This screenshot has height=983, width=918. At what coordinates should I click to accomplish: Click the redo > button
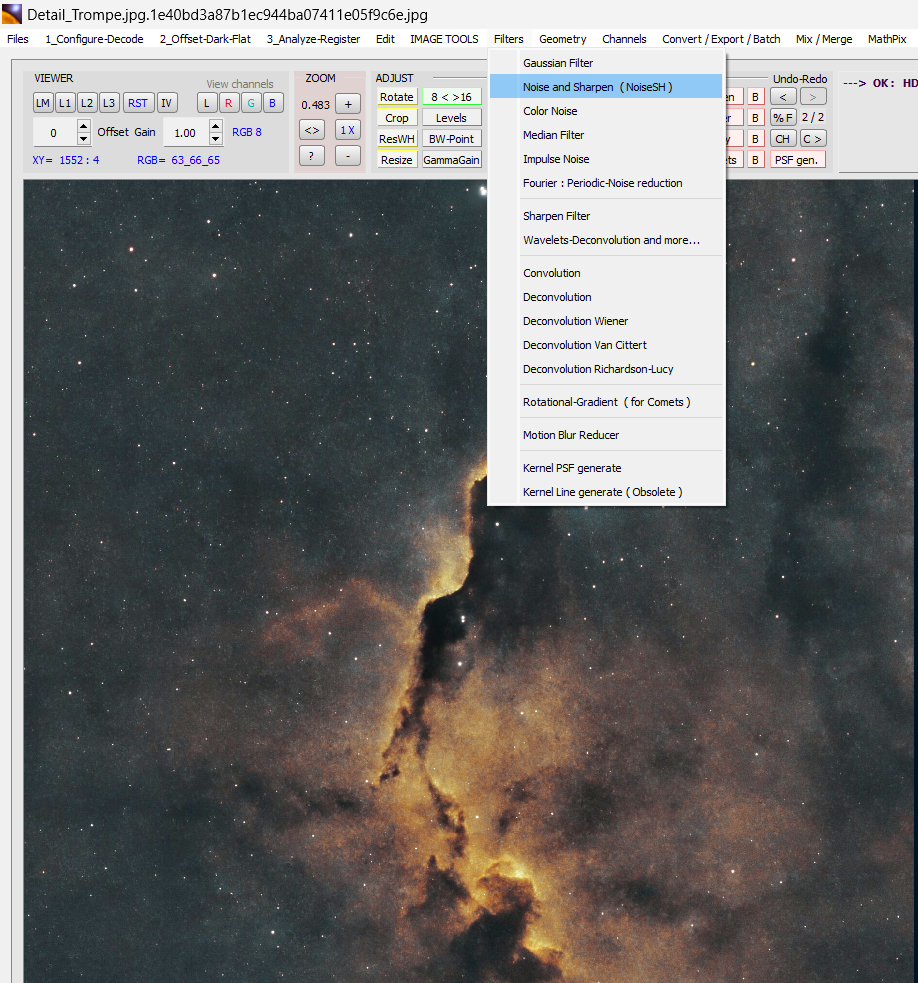(x=813, y=97)
